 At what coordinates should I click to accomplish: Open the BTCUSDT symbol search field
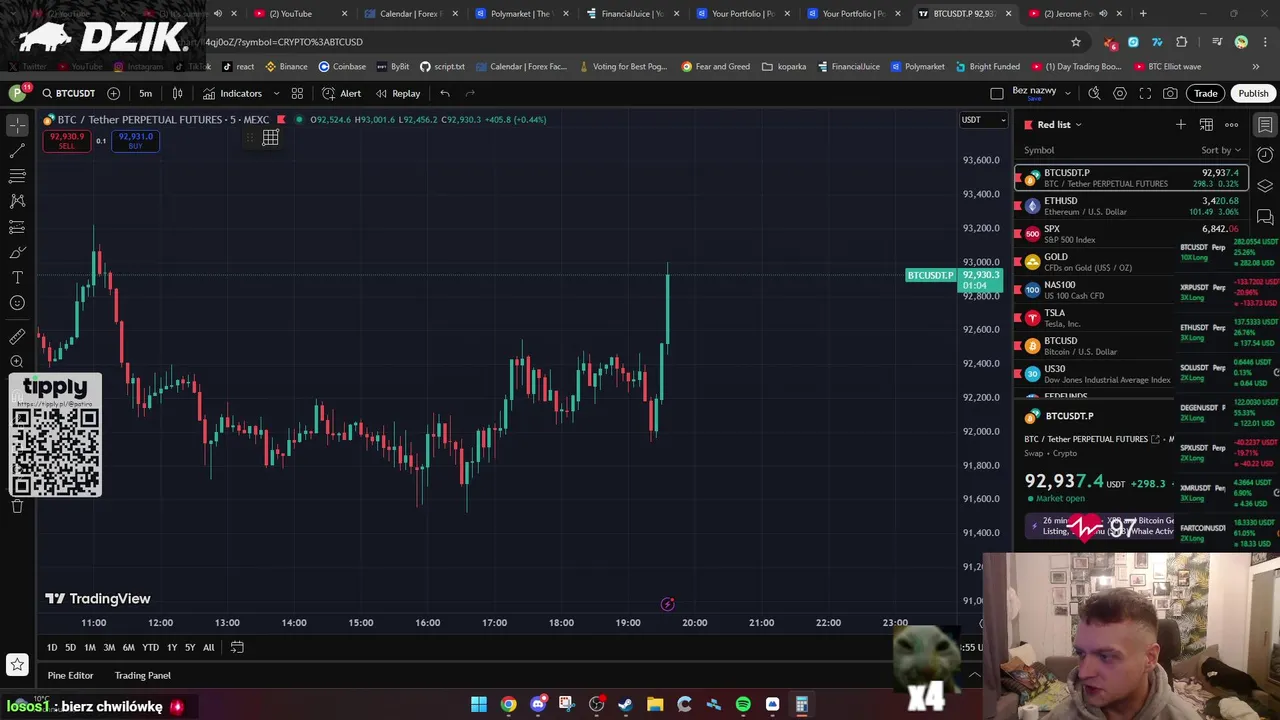coord(68,93)
